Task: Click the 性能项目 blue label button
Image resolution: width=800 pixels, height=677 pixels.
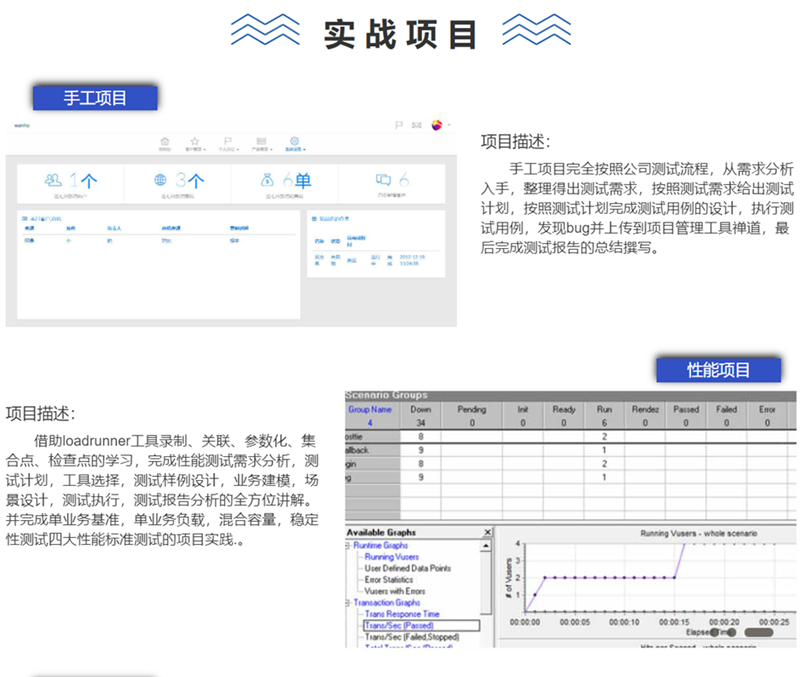Action: [x=718, y=370]
